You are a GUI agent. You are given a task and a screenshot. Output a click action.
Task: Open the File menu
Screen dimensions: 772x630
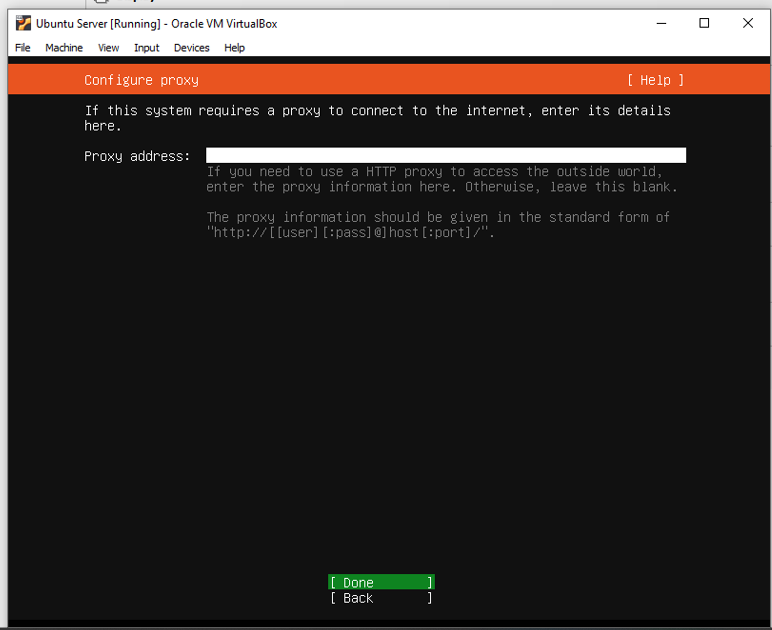tap(22, 47)
